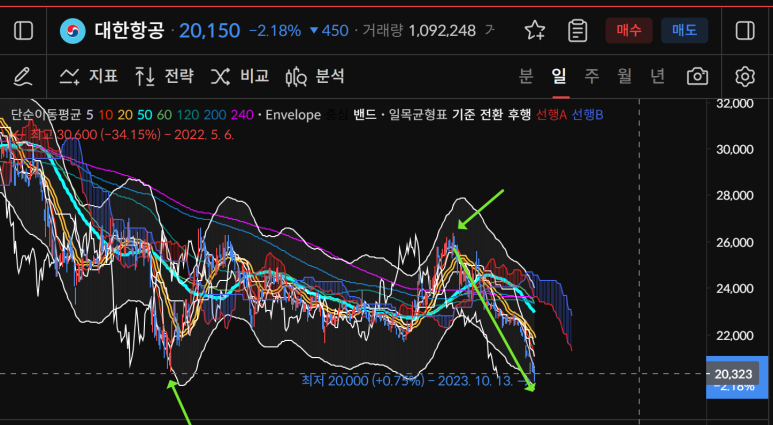Viewport: 773px width, 425px height.
Task: Click the 24,000 price axis label
Action: (736, 288)
